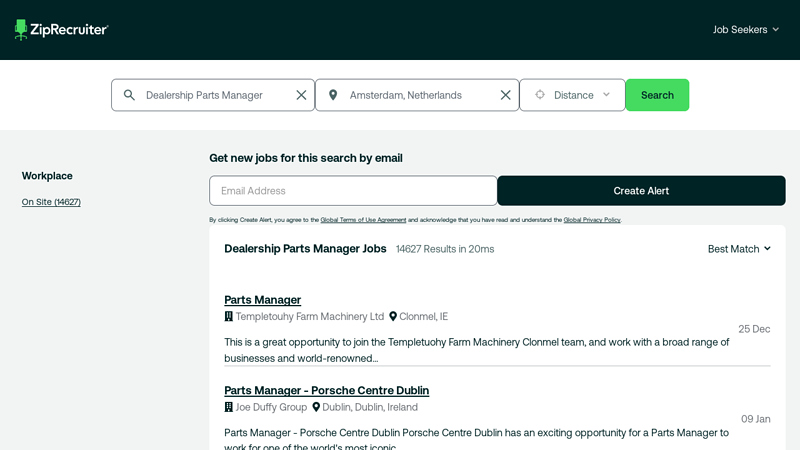Open the Job Seekers menu
This screenshot has width=800, height=450.
coord(745,30)
